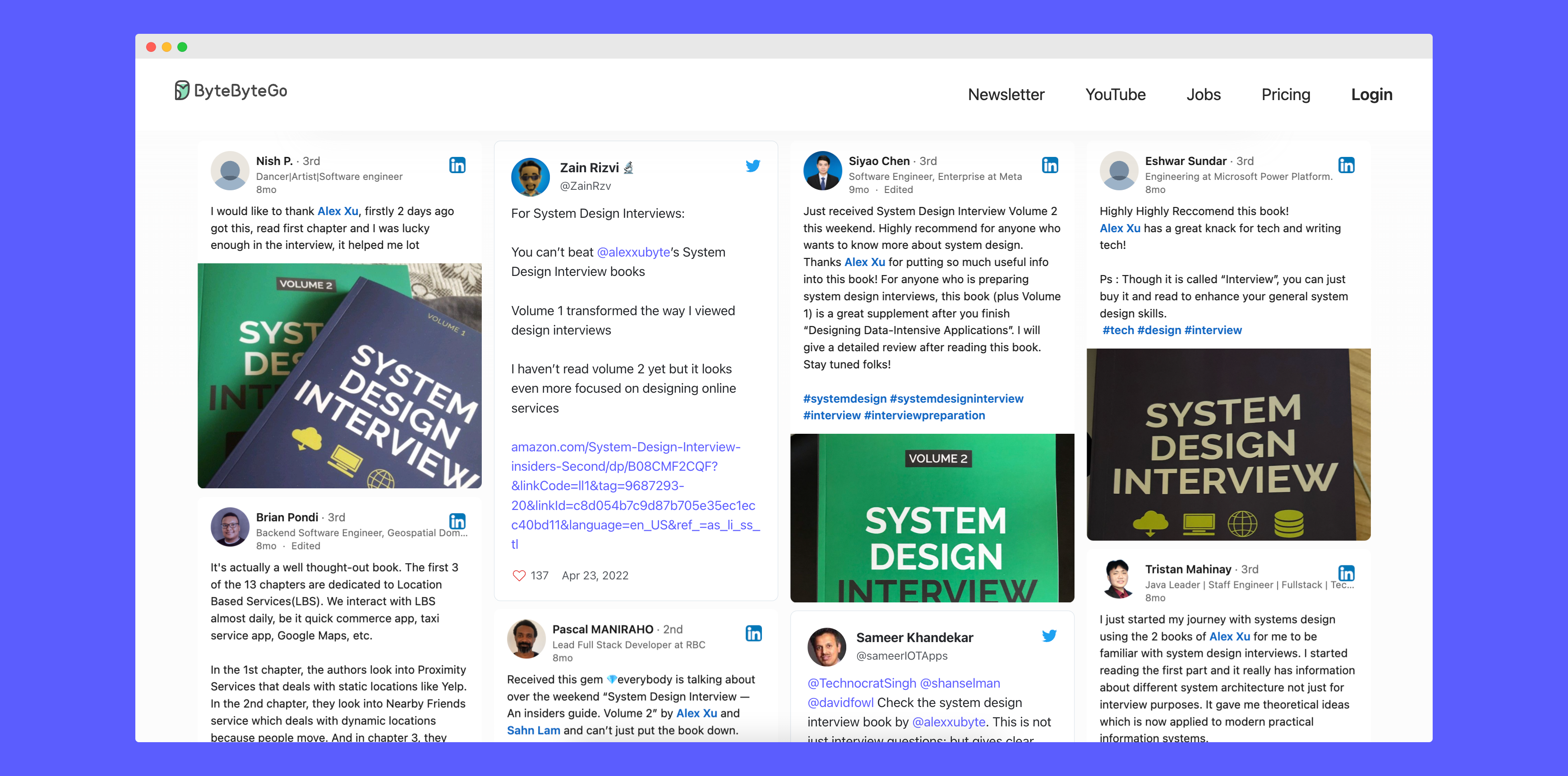Open LinkedIn icon on Eshwar Sundar post
The height and width of the screenshot is (776, 1568).
pyautogui.click(x=1347, y=165)
